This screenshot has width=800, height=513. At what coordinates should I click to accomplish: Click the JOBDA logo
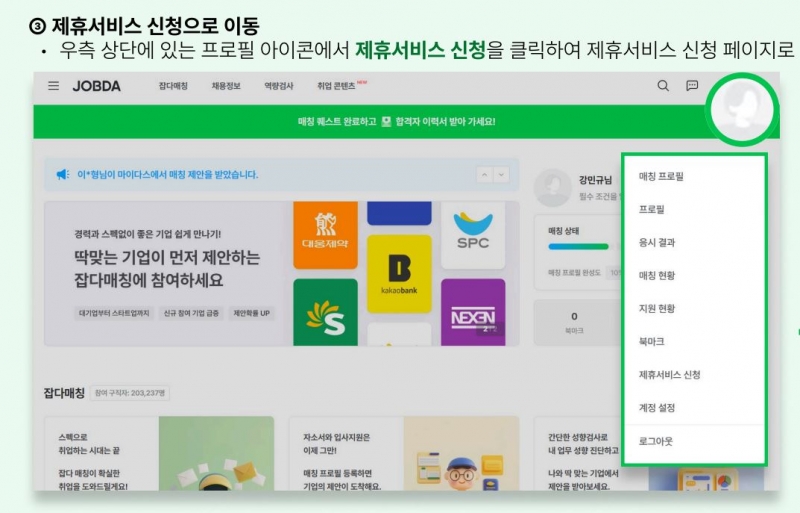tap(96, 86)
